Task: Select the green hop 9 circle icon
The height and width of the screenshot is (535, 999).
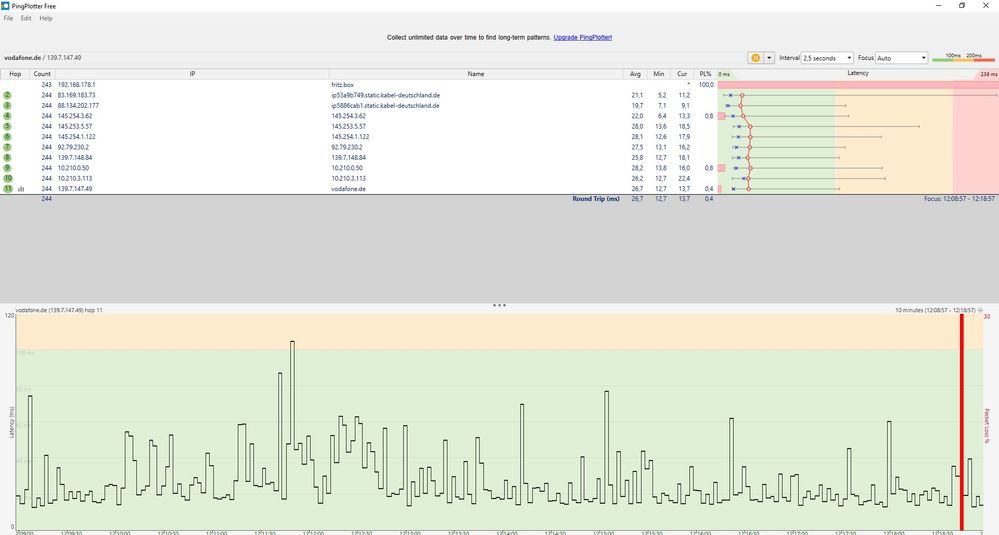Action: pos(8,168)
